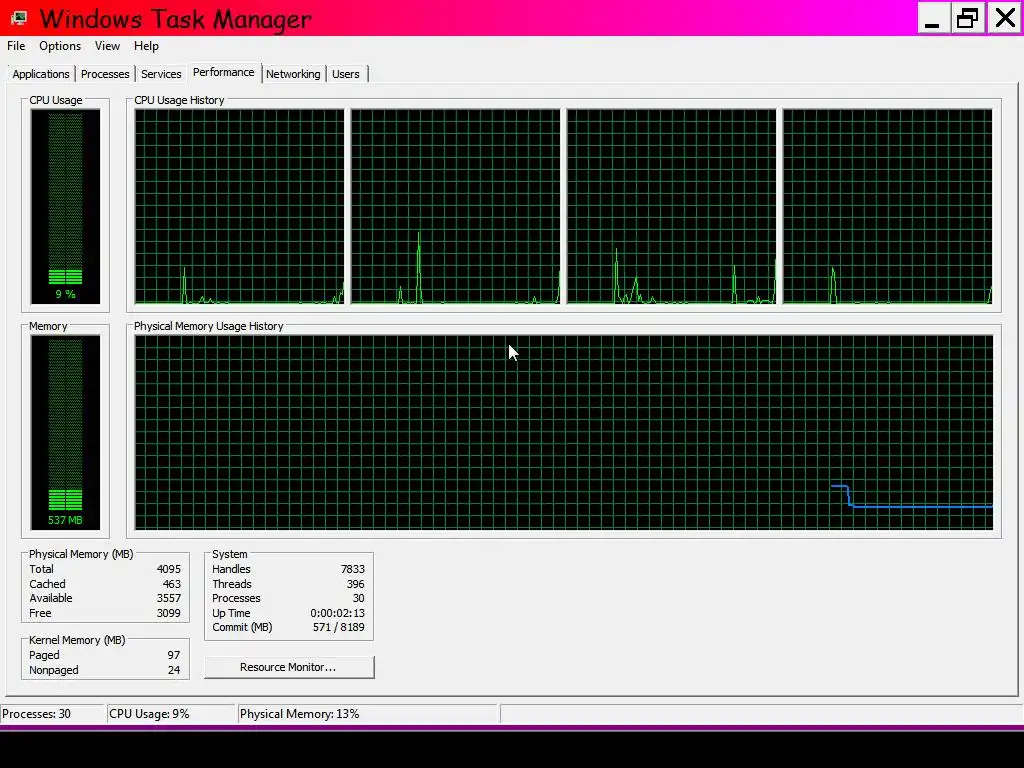Click the Nonpaged kernel memory value 24

coord(174,670)
